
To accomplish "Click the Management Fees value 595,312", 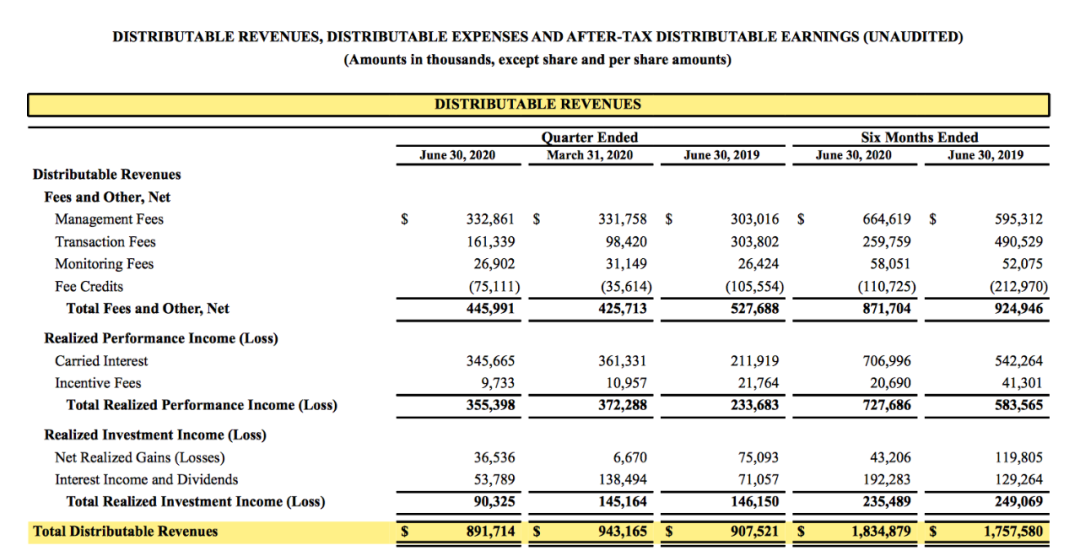I will pyautogui.click(x=1019, y=219).
